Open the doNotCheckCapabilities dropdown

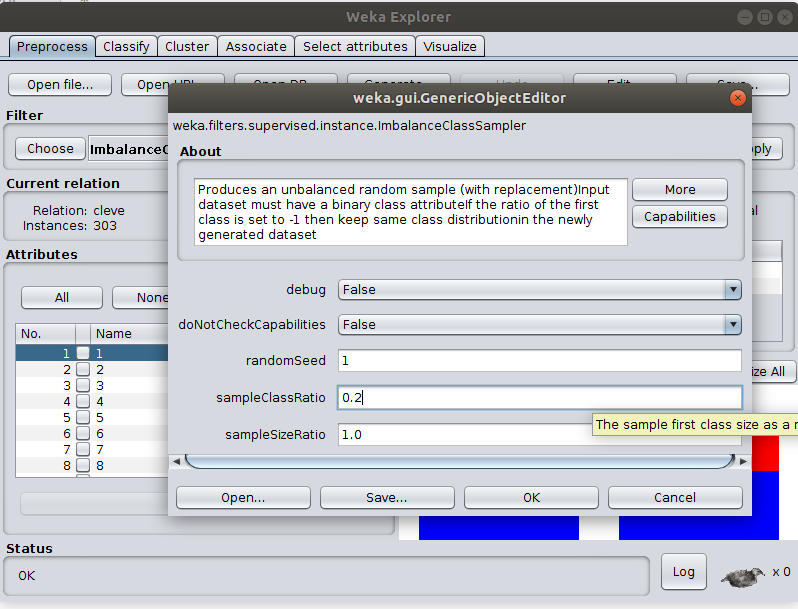(539, 325)
